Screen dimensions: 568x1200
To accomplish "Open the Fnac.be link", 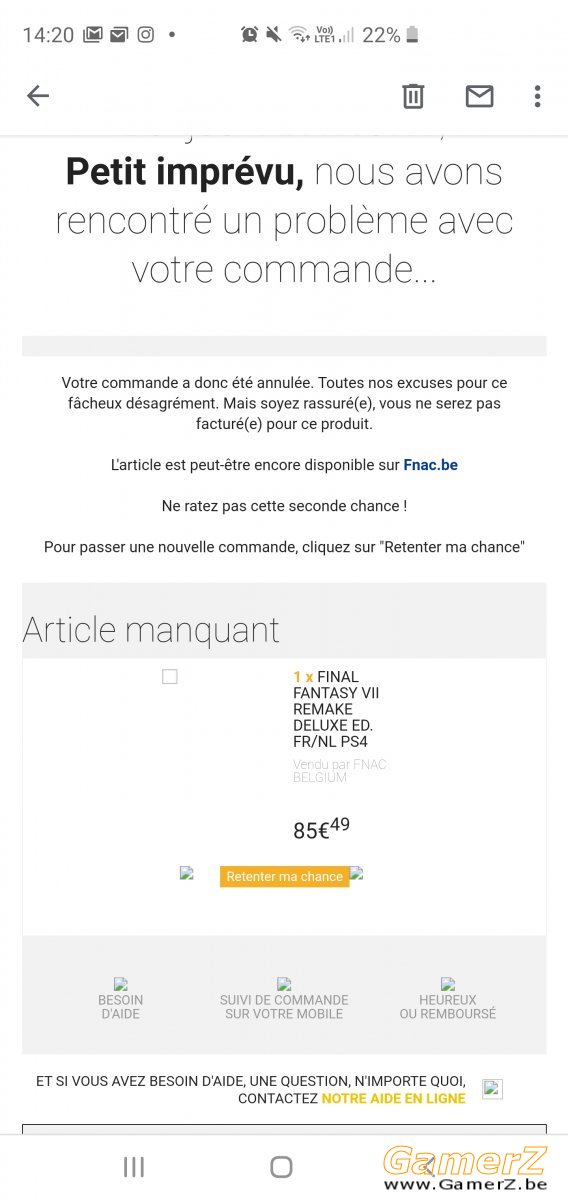I will point(431,465).
